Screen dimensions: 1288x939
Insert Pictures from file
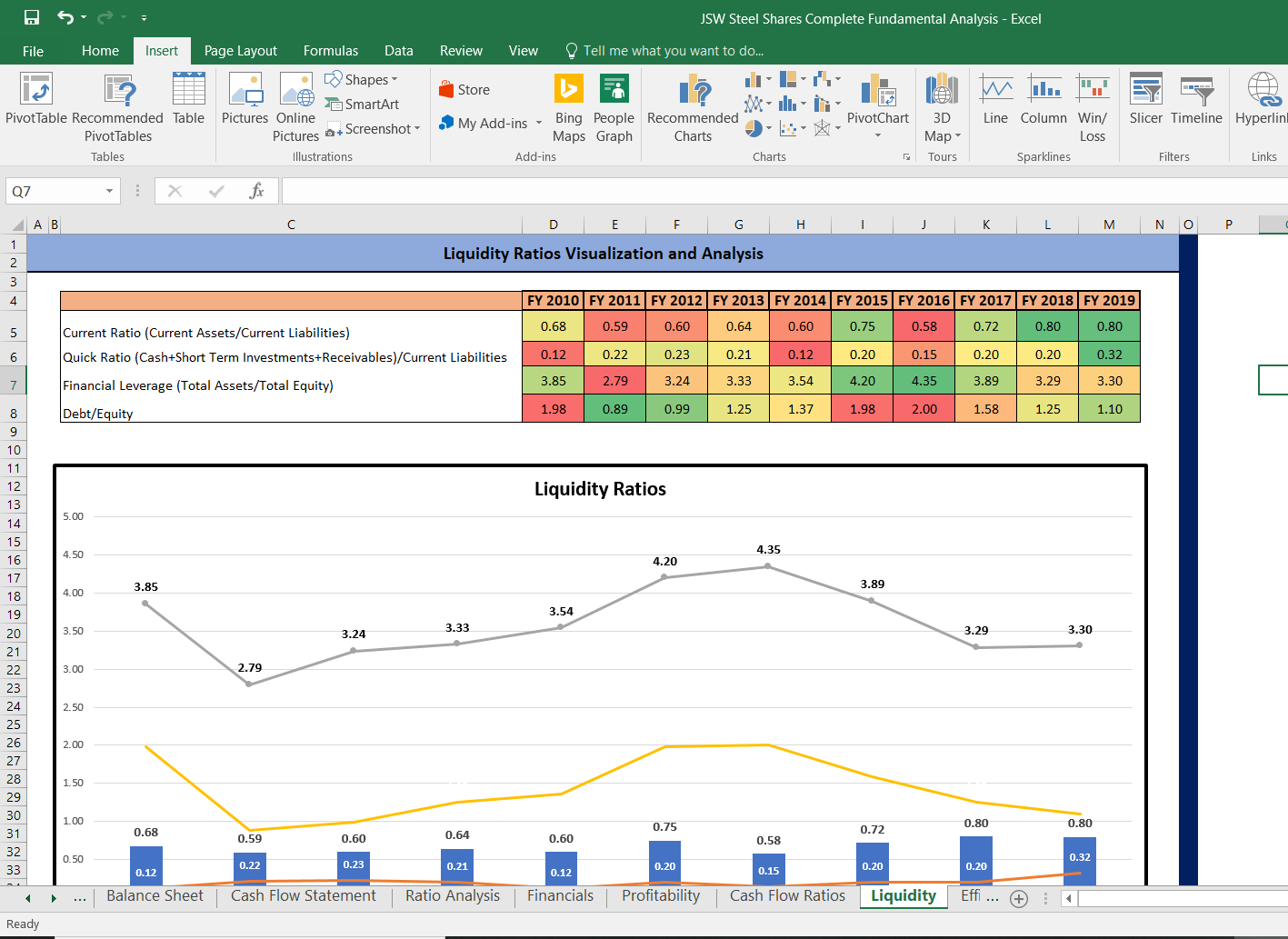click(x=245, y=98)
